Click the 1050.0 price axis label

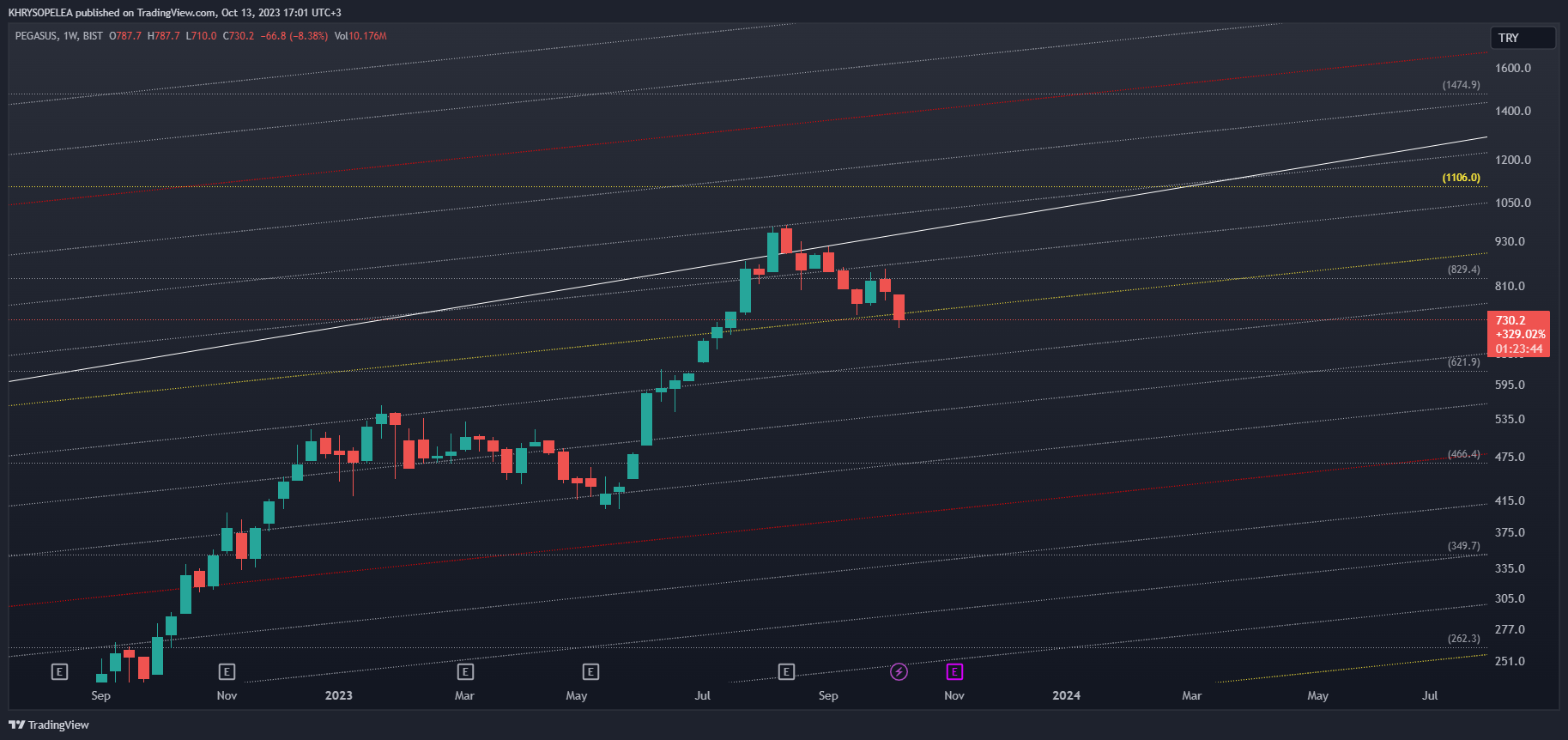coord(1513,203)
